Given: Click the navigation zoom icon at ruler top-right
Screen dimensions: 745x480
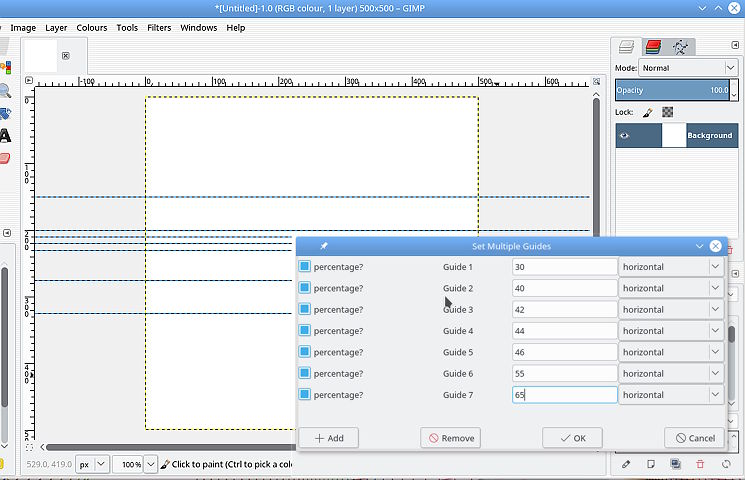Looking at the screenshot, I should pos(596,81).
